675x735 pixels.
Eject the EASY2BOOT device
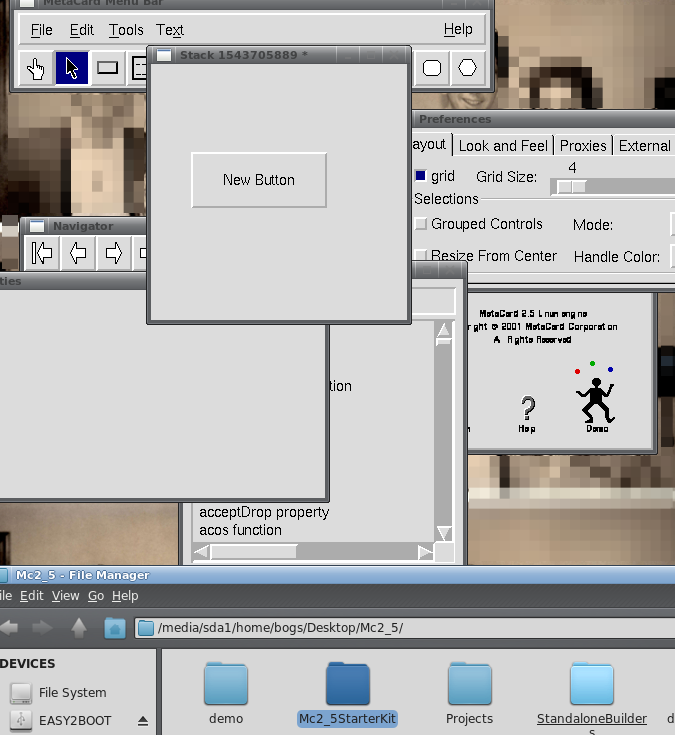(x=142, y=721)
